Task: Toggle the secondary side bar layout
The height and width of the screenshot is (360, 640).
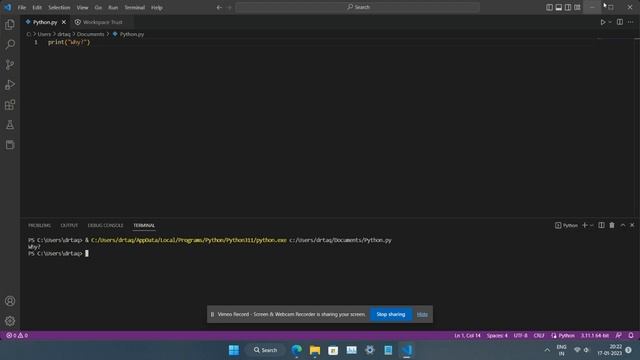Action: pyautogui.click(x=568, y=7)
